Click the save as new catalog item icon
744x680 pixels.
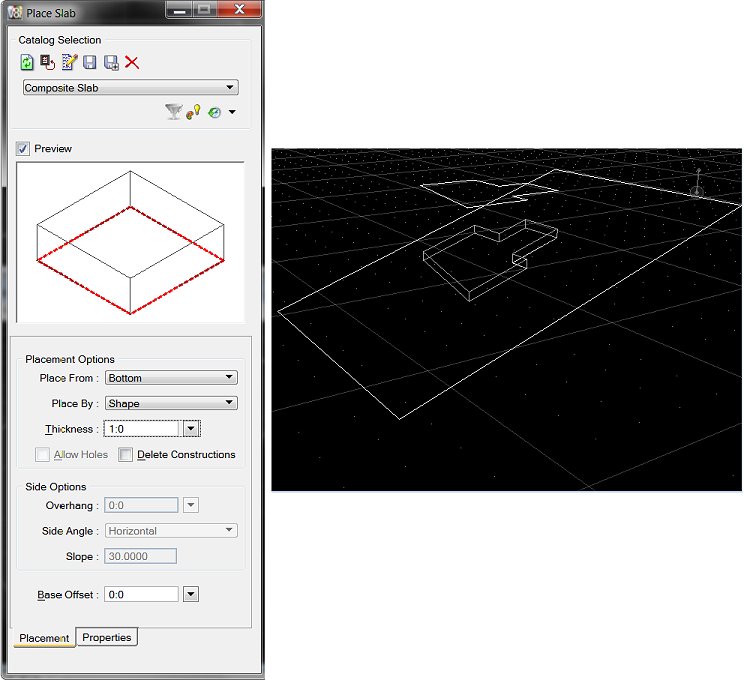pos(112,62)
